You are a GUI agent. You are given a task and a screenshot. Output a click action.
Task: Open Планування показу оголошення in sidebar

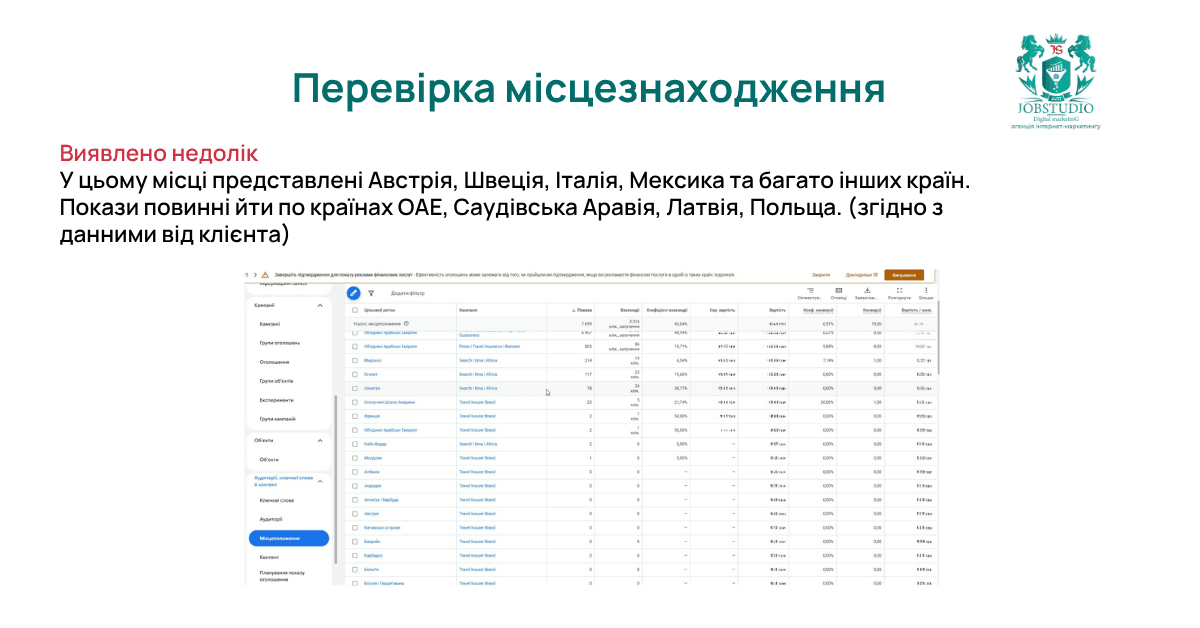coord(282,576)
